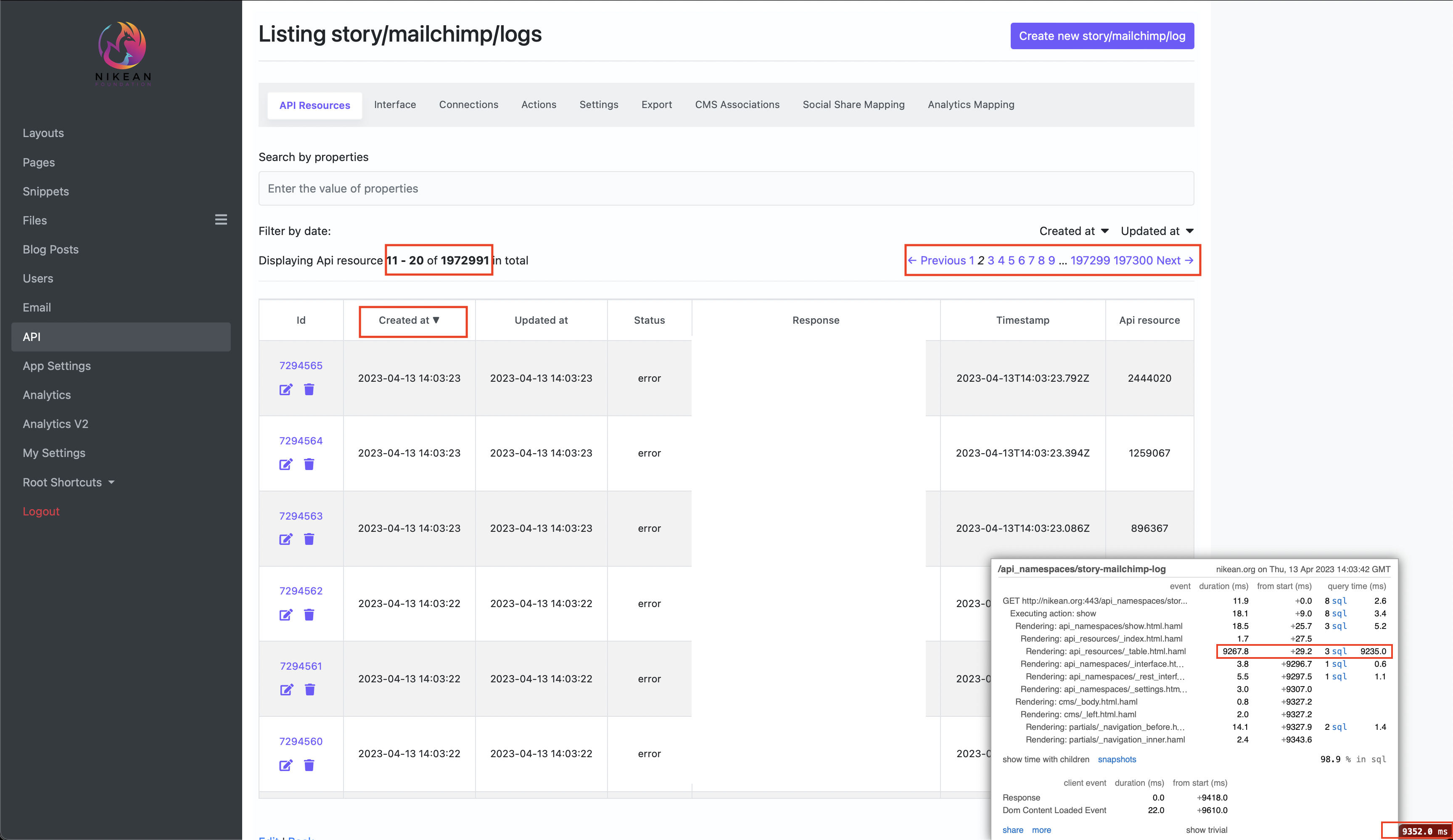
Task: Click snapshots link in profiler popup
Action: pyautogui.click(x=1116, y=759)
